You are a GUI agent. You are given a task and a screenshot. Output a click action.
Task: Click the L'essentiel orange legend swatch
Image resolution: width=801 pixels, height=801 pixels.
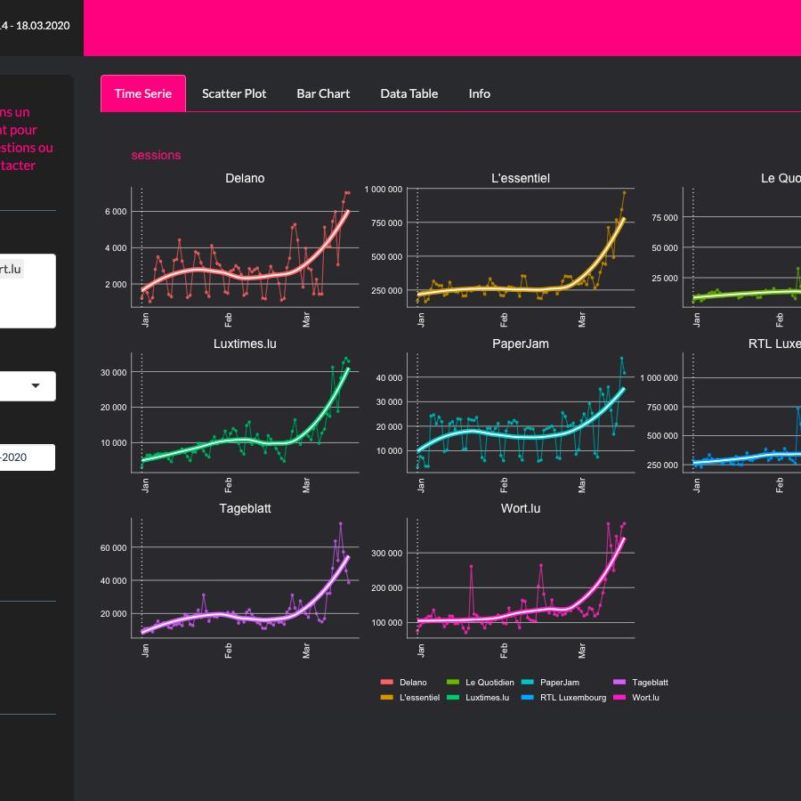coord(387,697)
